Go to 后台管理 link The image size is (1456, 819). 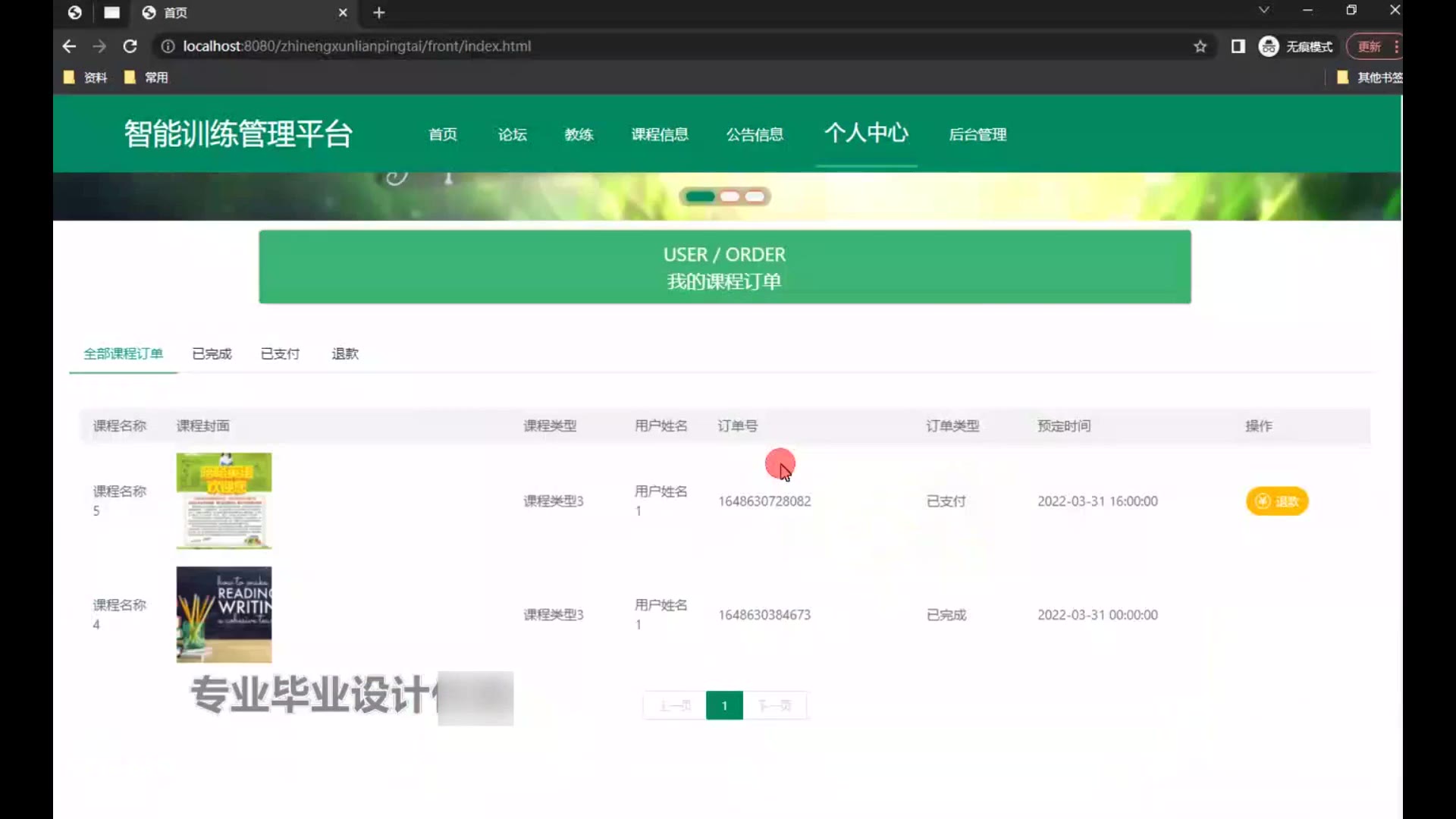coord(977,134)
